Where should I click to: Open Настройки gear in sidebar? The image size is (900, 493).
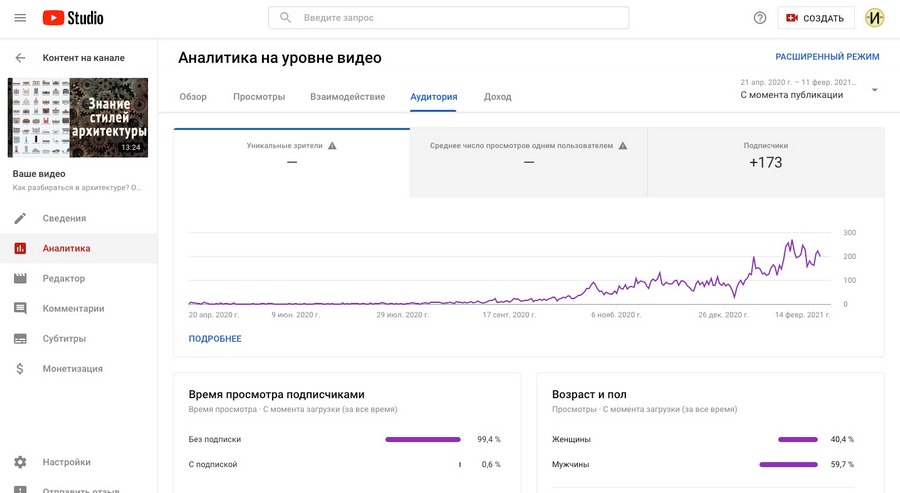pyautogui.click(x=66, y=462)
